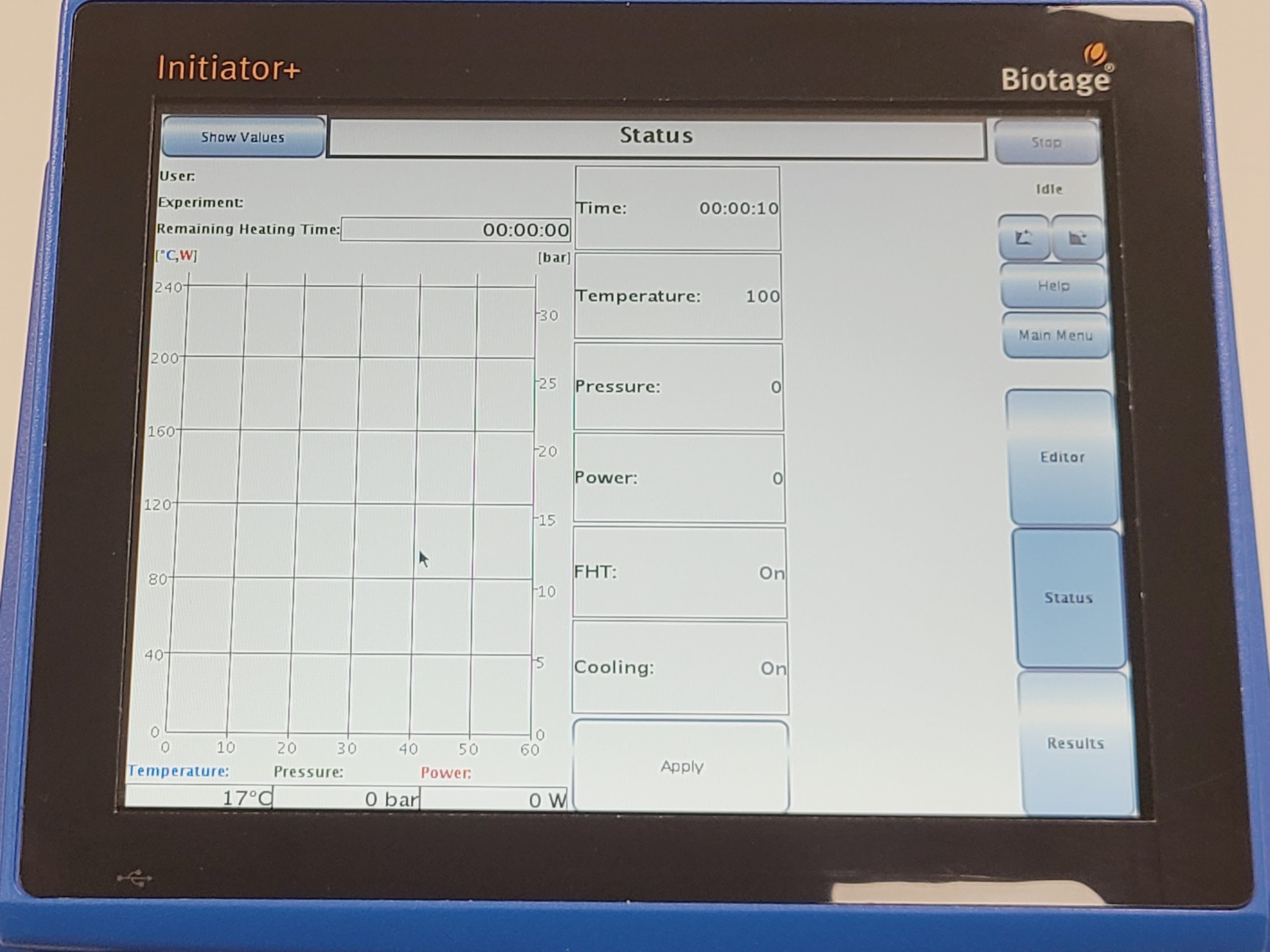
Task: Click the 0 bar pressure readout
Action: 347,798
